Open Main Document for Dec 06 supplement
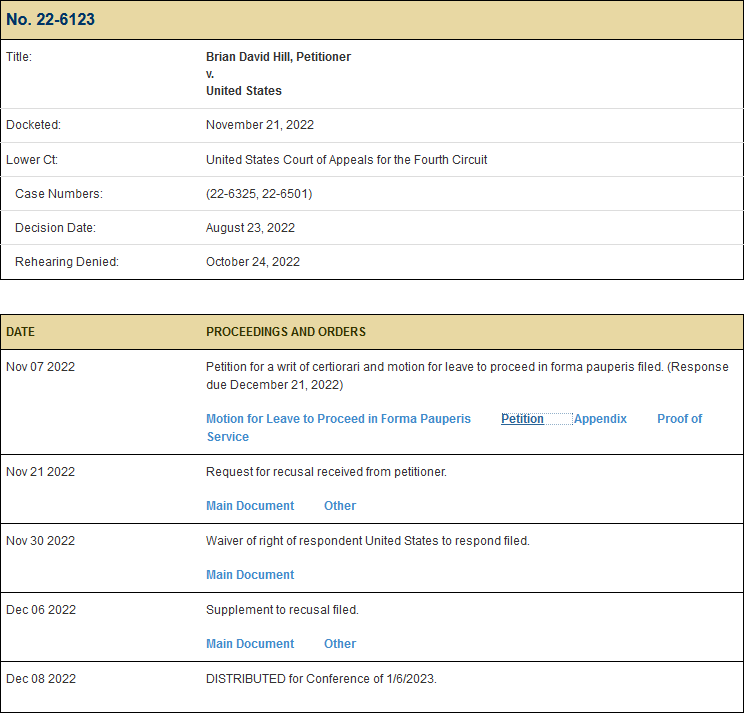Image resolution: width=744 pixels, height=713 pixels. [x=250, y=644]
